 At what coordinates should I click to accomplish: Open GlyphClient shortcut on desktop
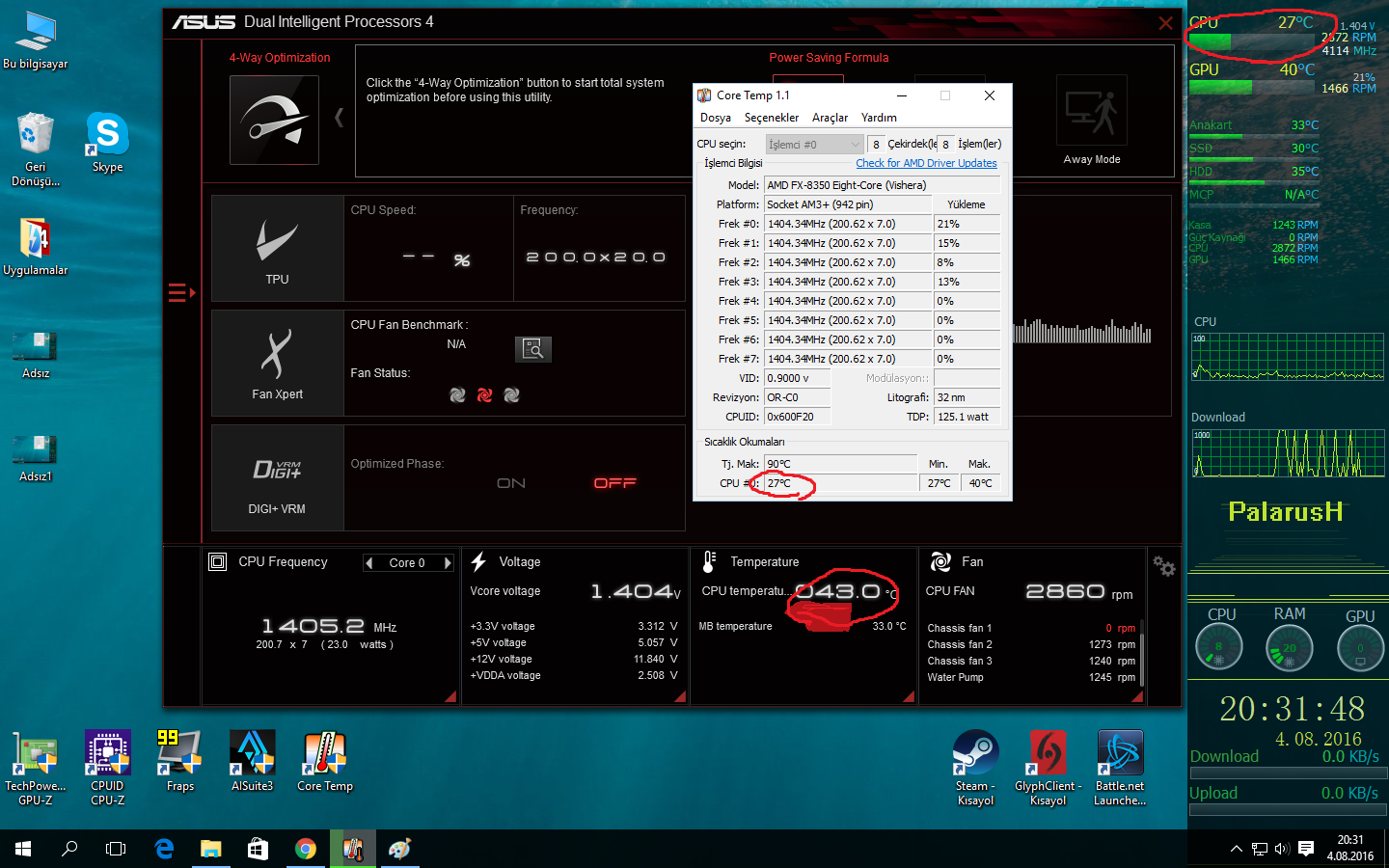click(x=1048, y=768)
